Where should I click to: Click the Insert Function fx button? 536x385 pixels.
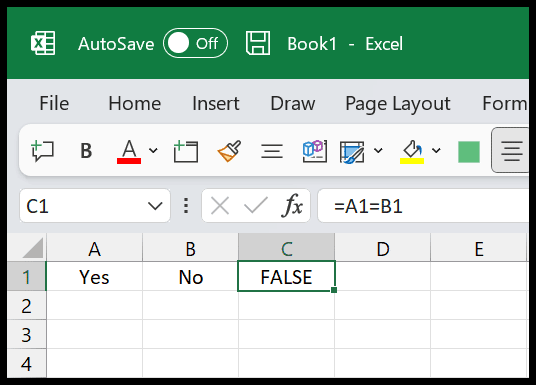[293, 206]
